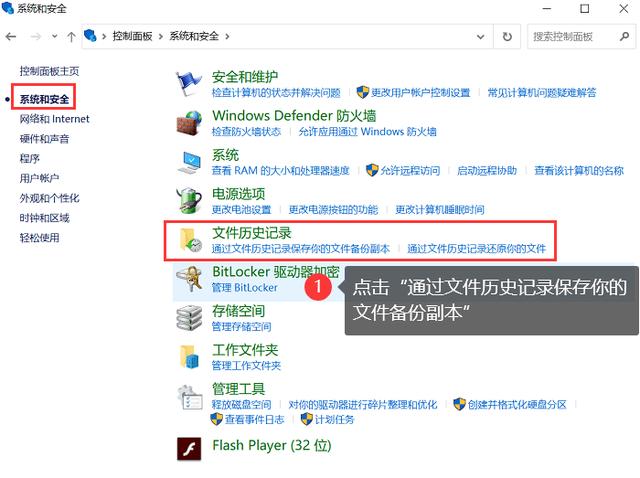
Task: Click 更改电池设置 link
Action: click(242, 210)
